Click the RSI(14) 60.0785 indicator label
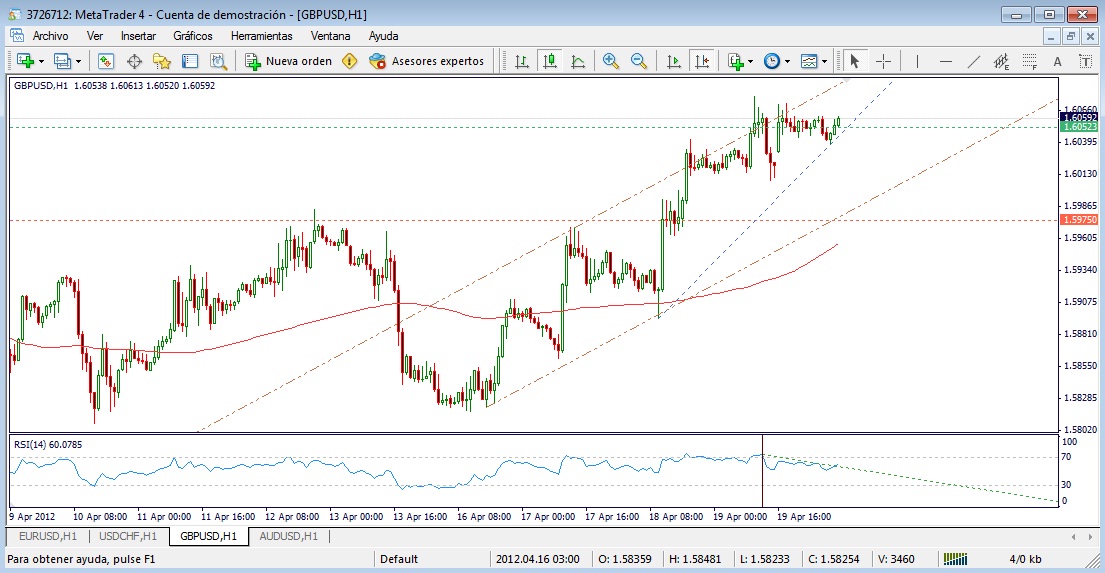The image size is (1105, 573). [48, 445]
